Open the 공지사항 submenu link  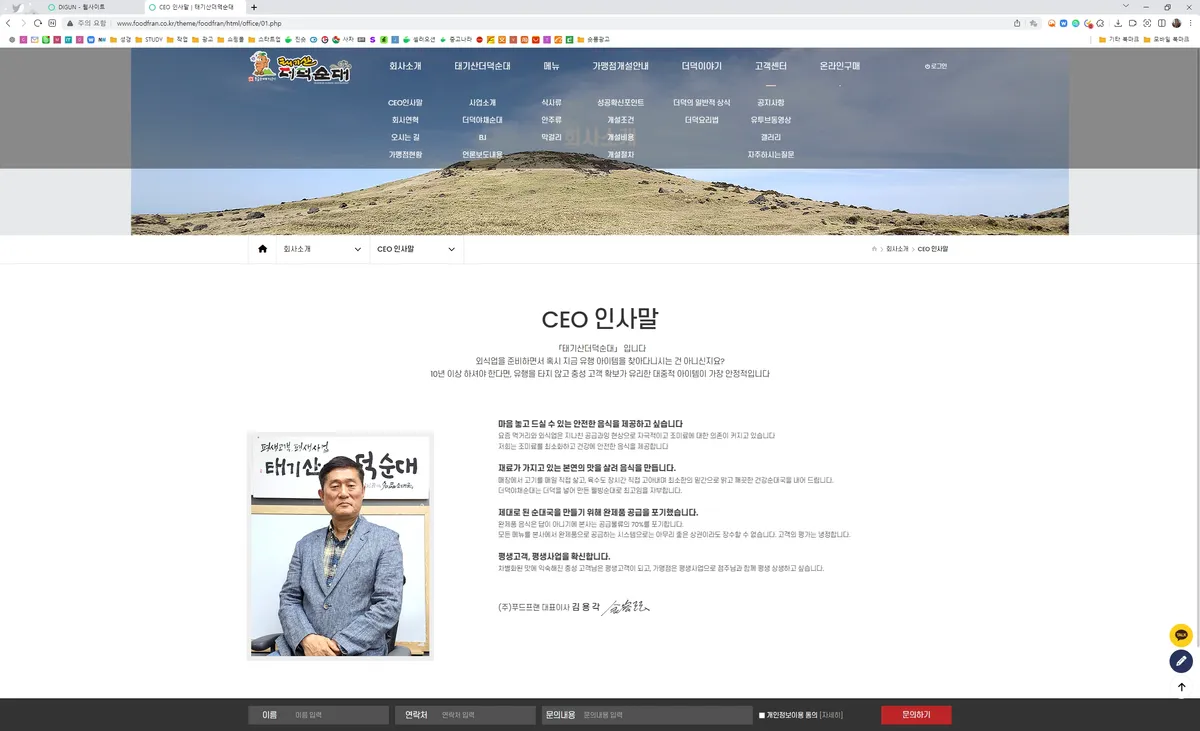point(770,102)
